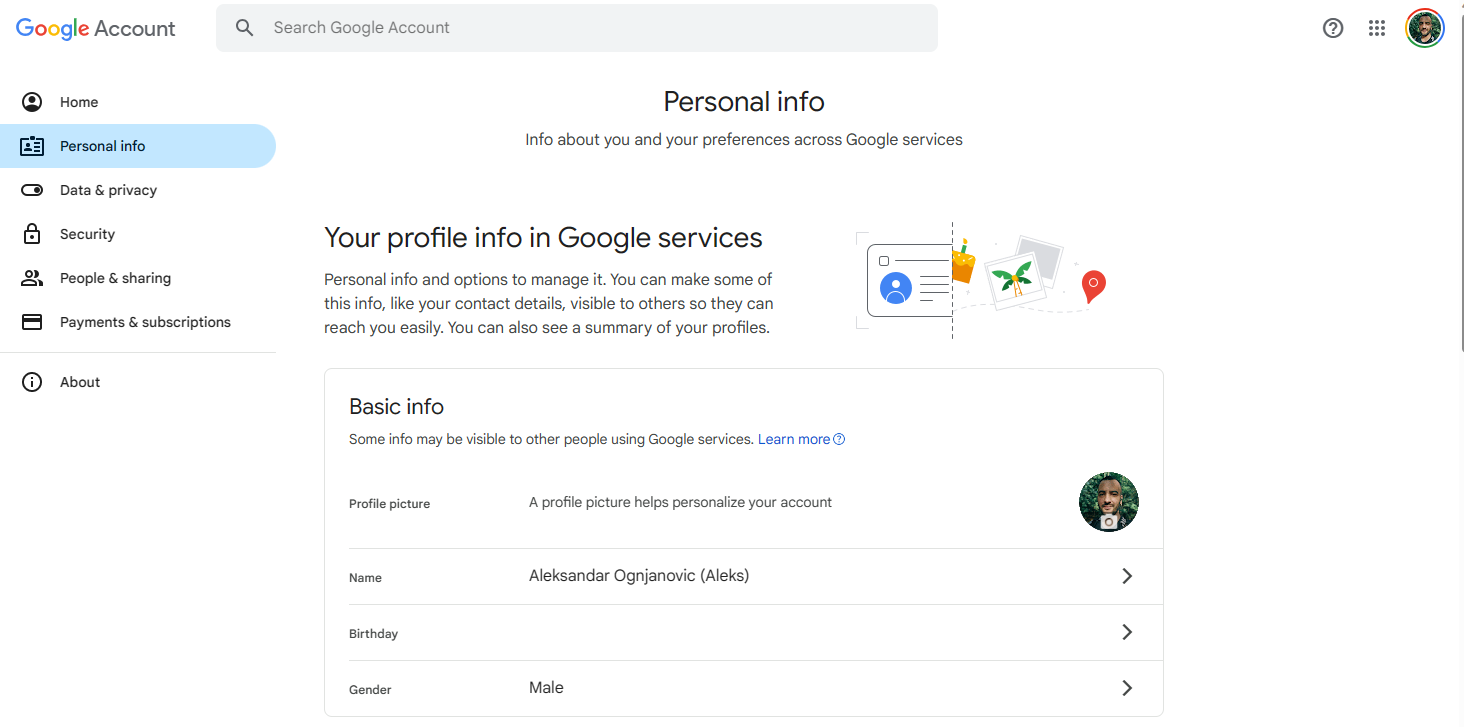
Task: Click the Personal info ID card icon
Action: pos(32,146)
